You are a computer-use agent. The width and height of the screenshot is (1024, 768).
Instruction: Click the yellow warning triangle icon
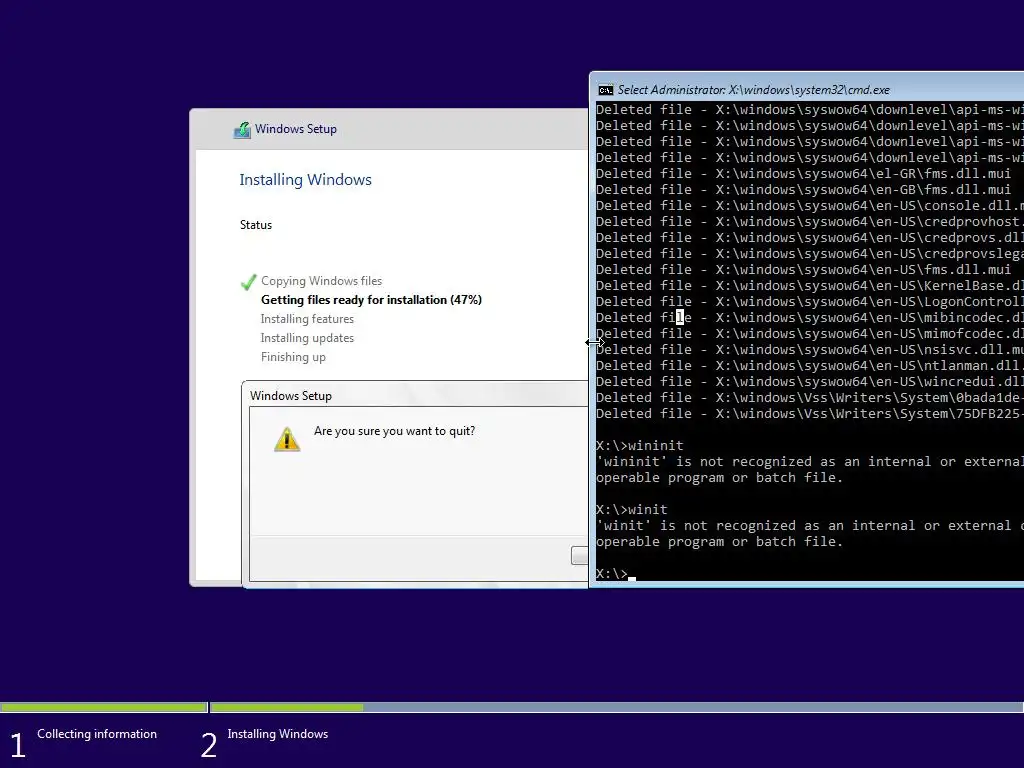(287, 440)
